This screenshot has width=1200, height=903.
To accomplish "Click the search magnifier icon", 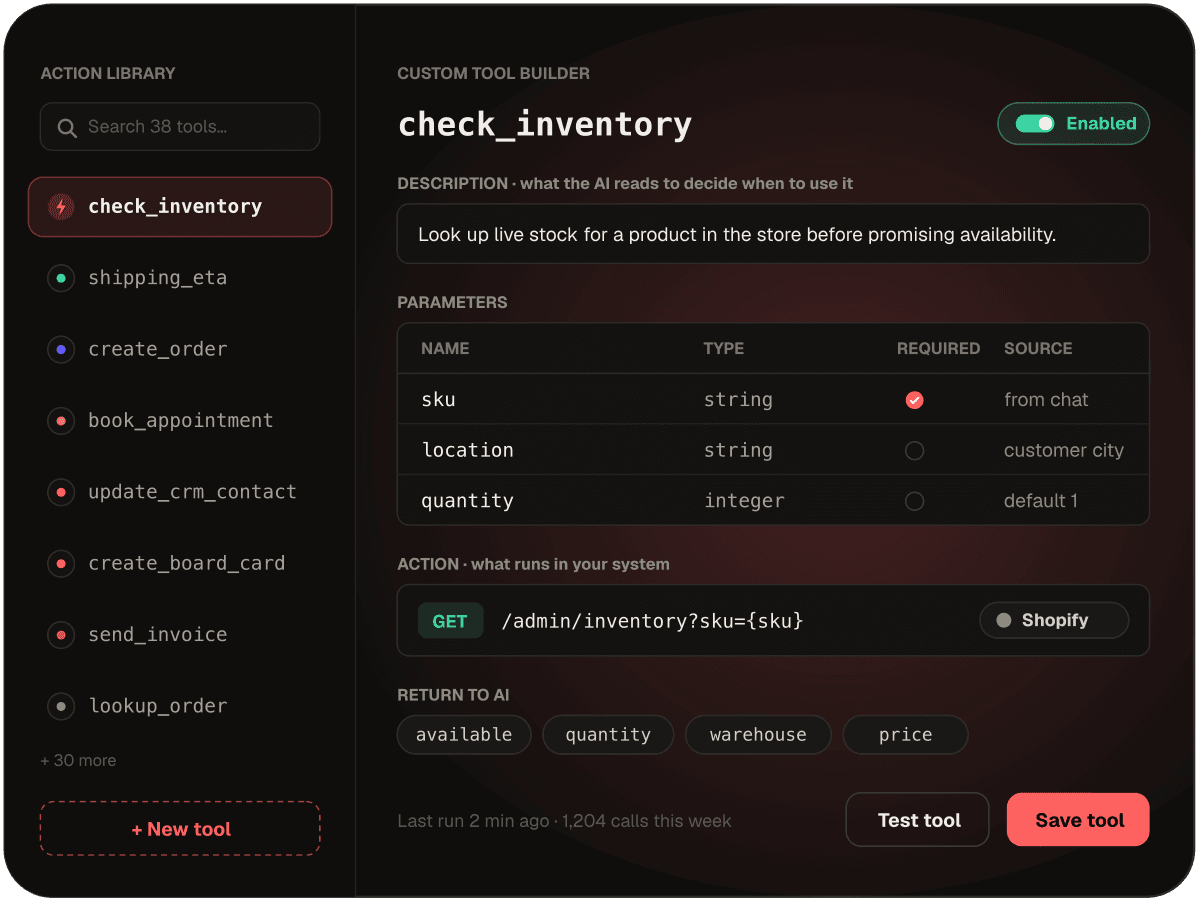I will 67,128.
